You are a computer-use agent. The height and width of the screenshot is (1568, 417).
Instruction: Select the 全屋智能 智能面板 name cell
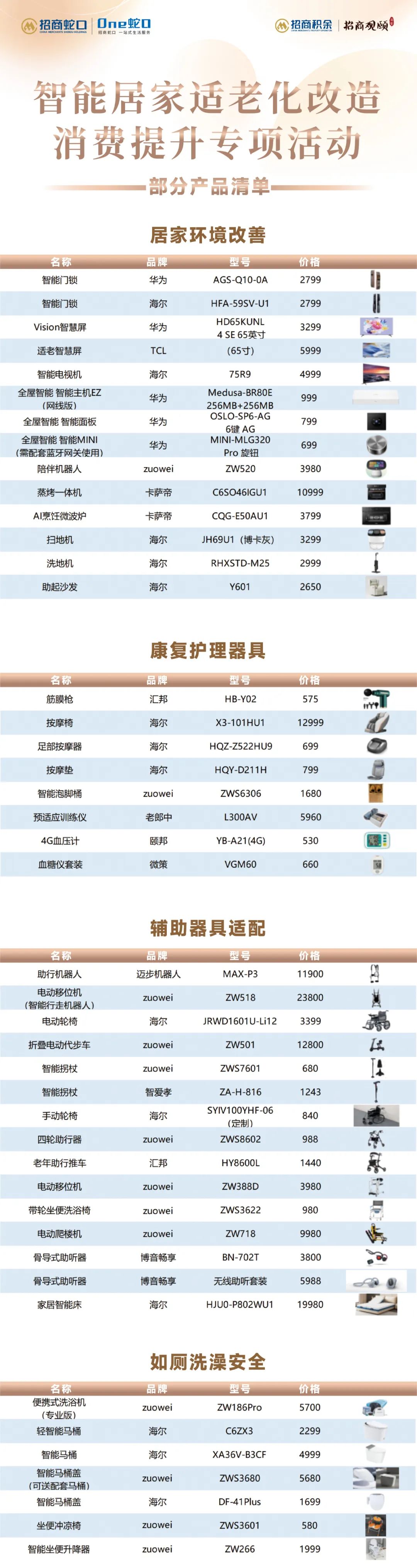tap(60, 422)
